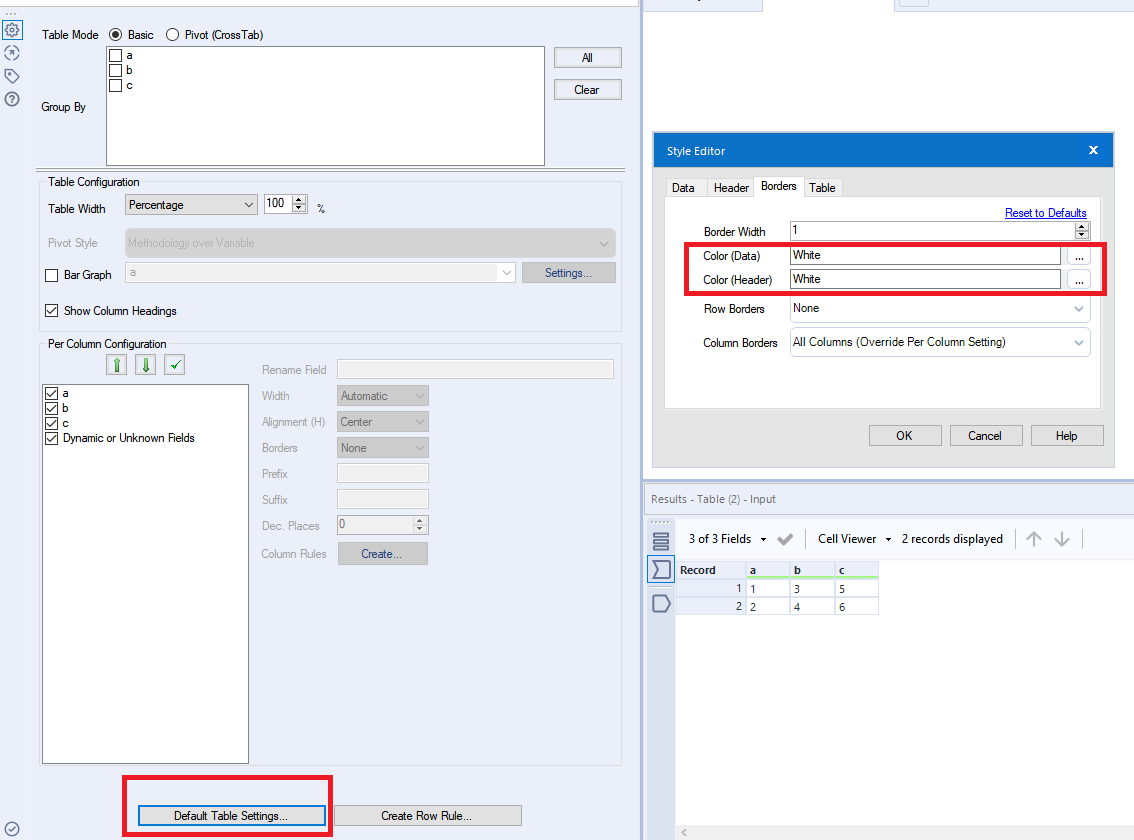Open the Color (Data) picker with its ellipsis button
Image resolution: width=1134 pixels, height=840 pixels.
tap(1079, 255)
